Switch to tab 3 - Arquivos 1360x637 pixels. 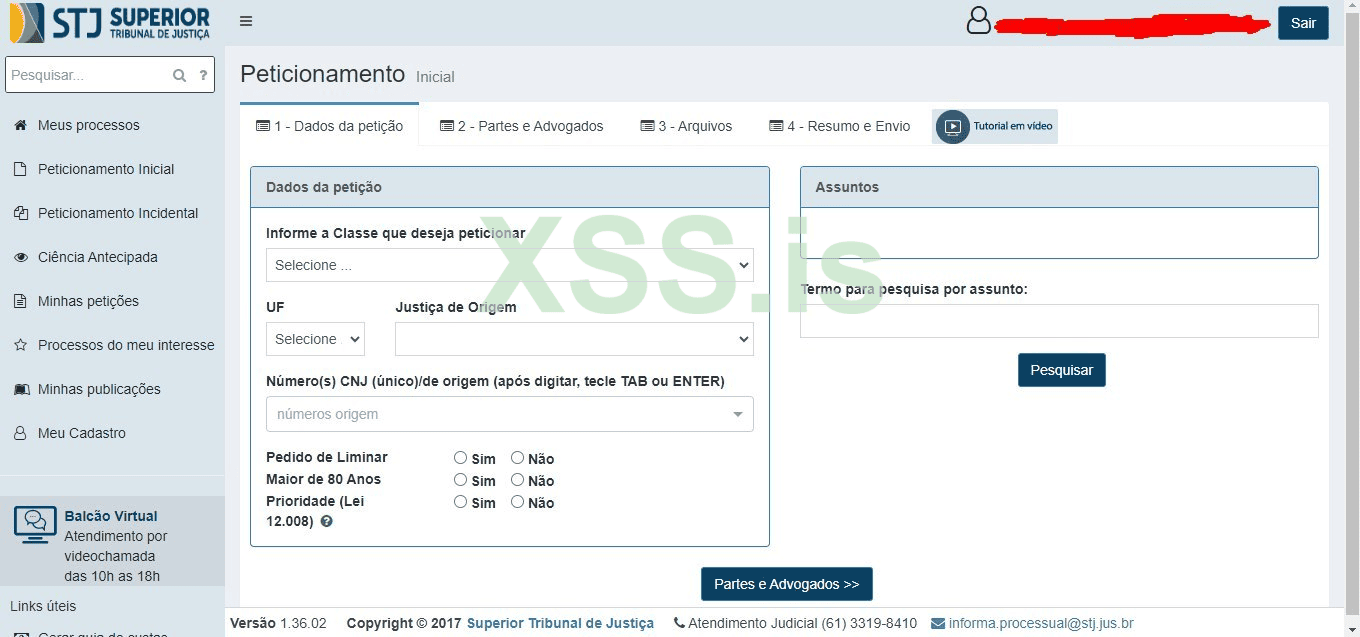click(686, 126)
